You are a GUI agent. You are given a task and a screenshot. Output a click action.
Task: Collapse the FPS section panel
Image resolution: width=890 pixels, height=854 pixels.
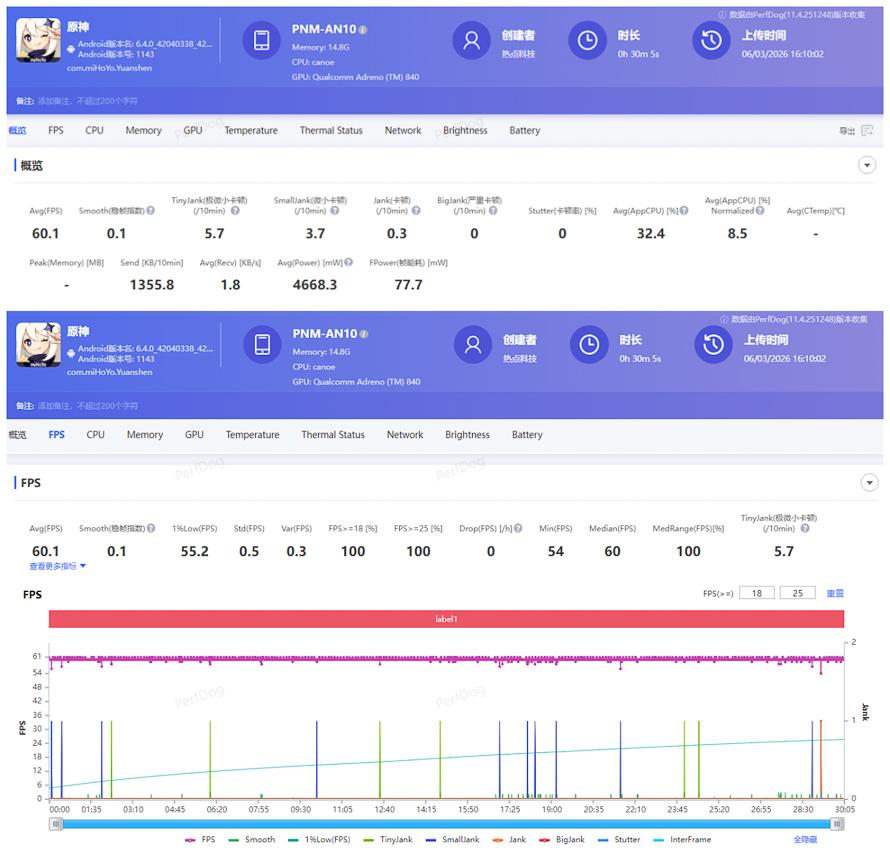pos(867,483)
